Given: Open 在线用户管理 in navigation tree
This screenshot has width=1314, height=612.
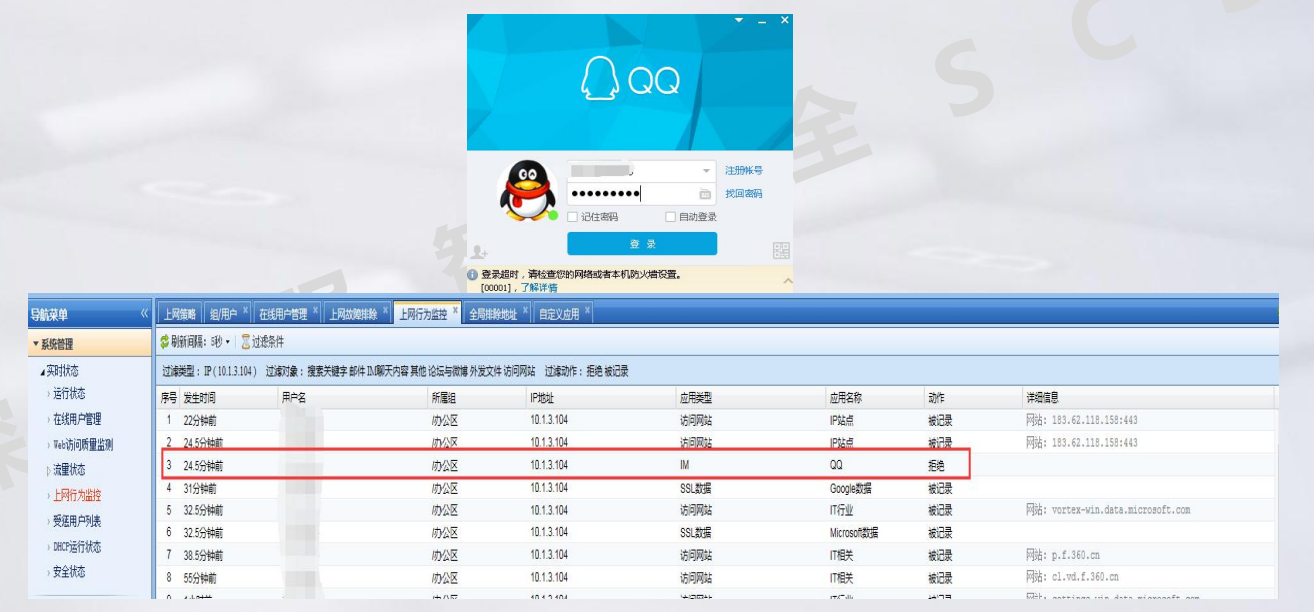Looking at the screenshot, I should (x=77, y=419).
